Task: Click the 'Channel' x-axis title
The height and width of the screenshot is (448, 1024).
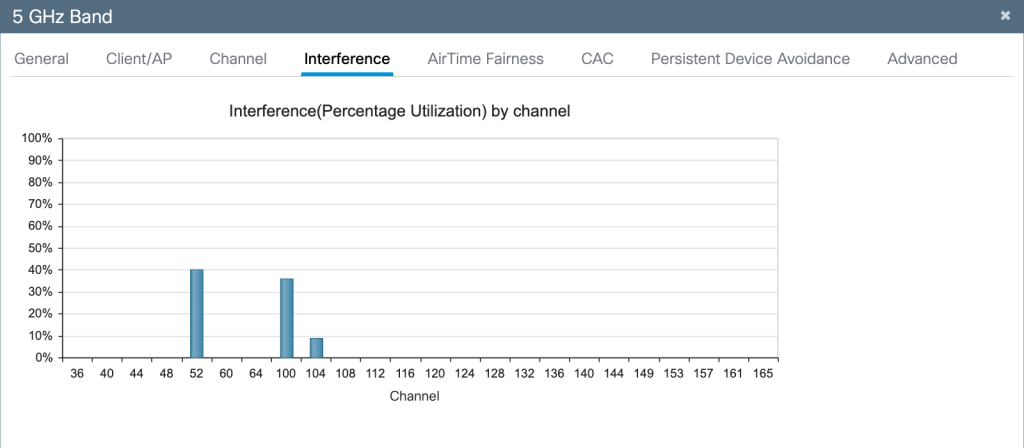Action: click(x=413, y=396)
